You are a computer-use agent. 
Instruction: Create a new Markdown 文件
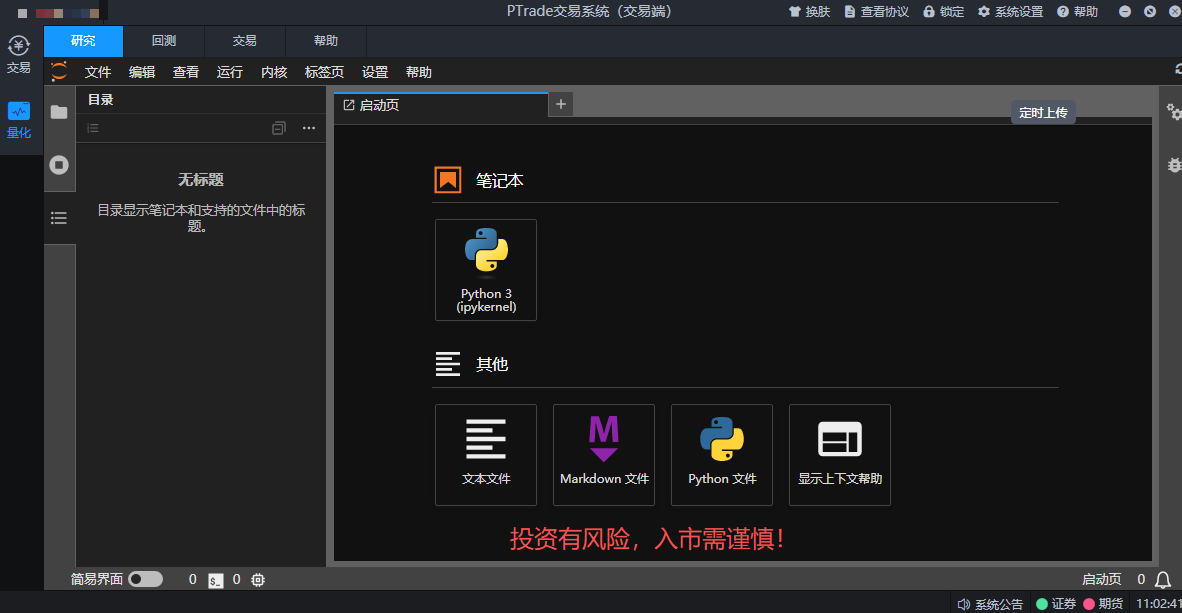(604, 455)
